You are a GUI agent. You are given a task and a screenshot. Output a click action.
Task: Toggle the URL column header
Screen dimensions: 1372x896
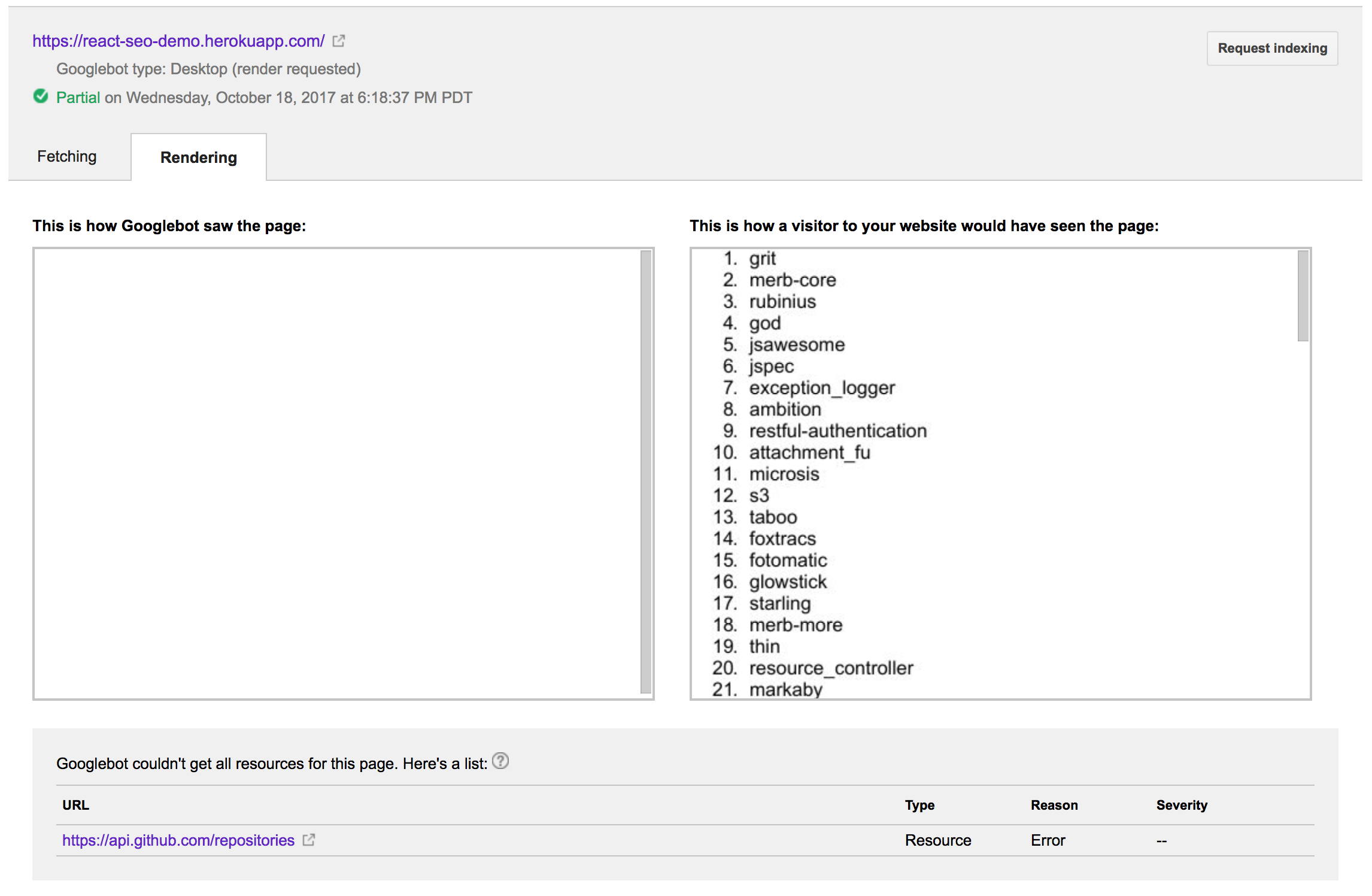[x=76, y=805]
